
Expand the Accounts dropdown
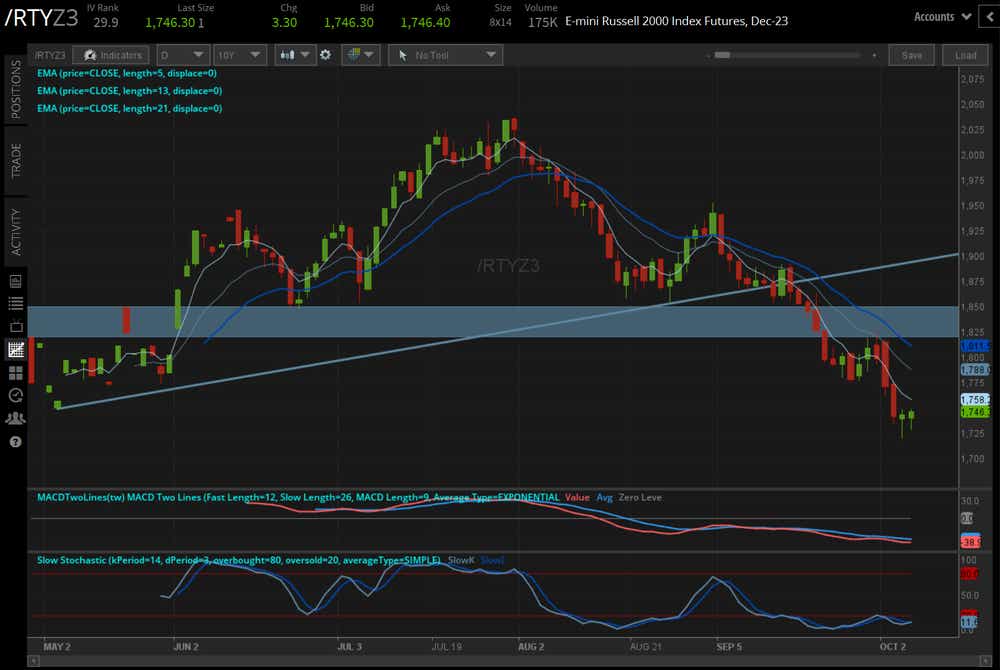coord(942,17)
